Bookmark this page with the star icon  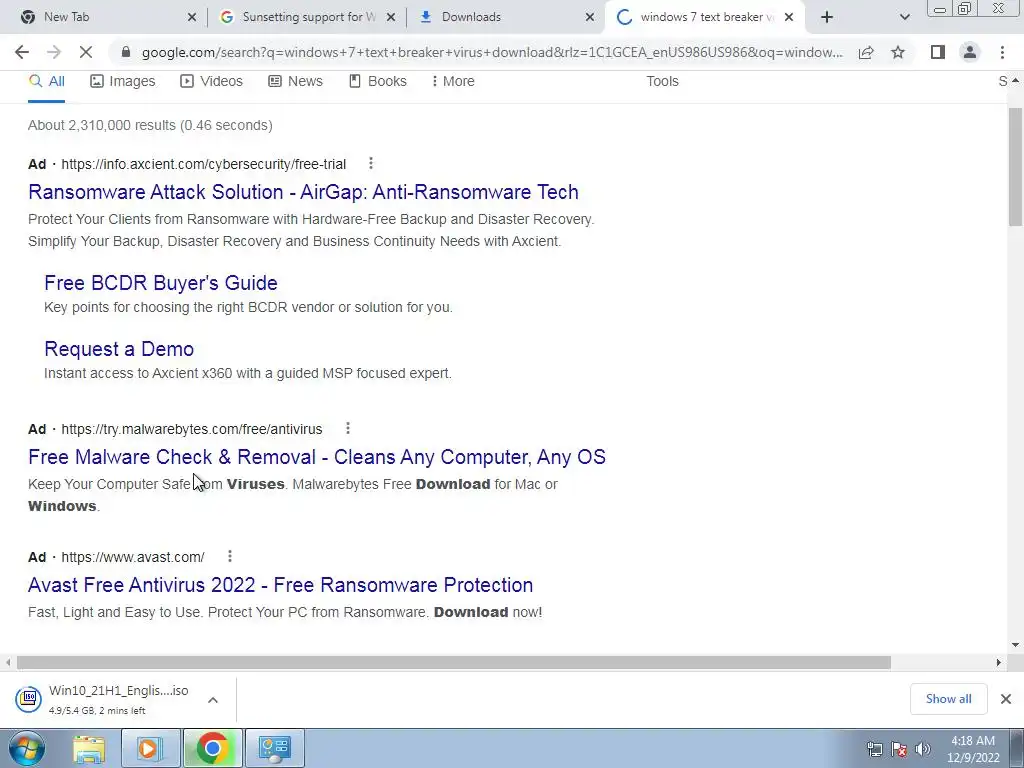point(898,52)
